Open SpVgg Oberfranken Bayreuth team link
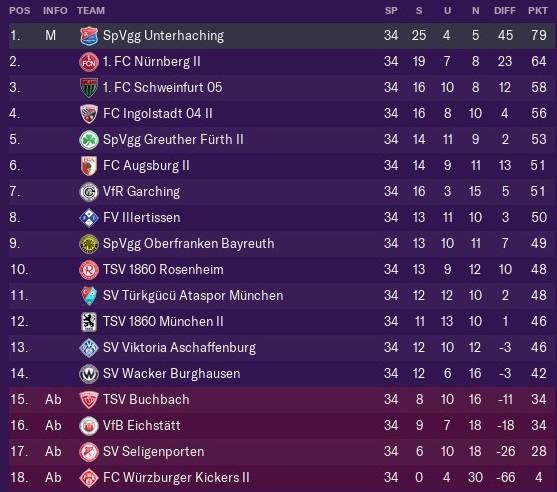 point(189,244)
